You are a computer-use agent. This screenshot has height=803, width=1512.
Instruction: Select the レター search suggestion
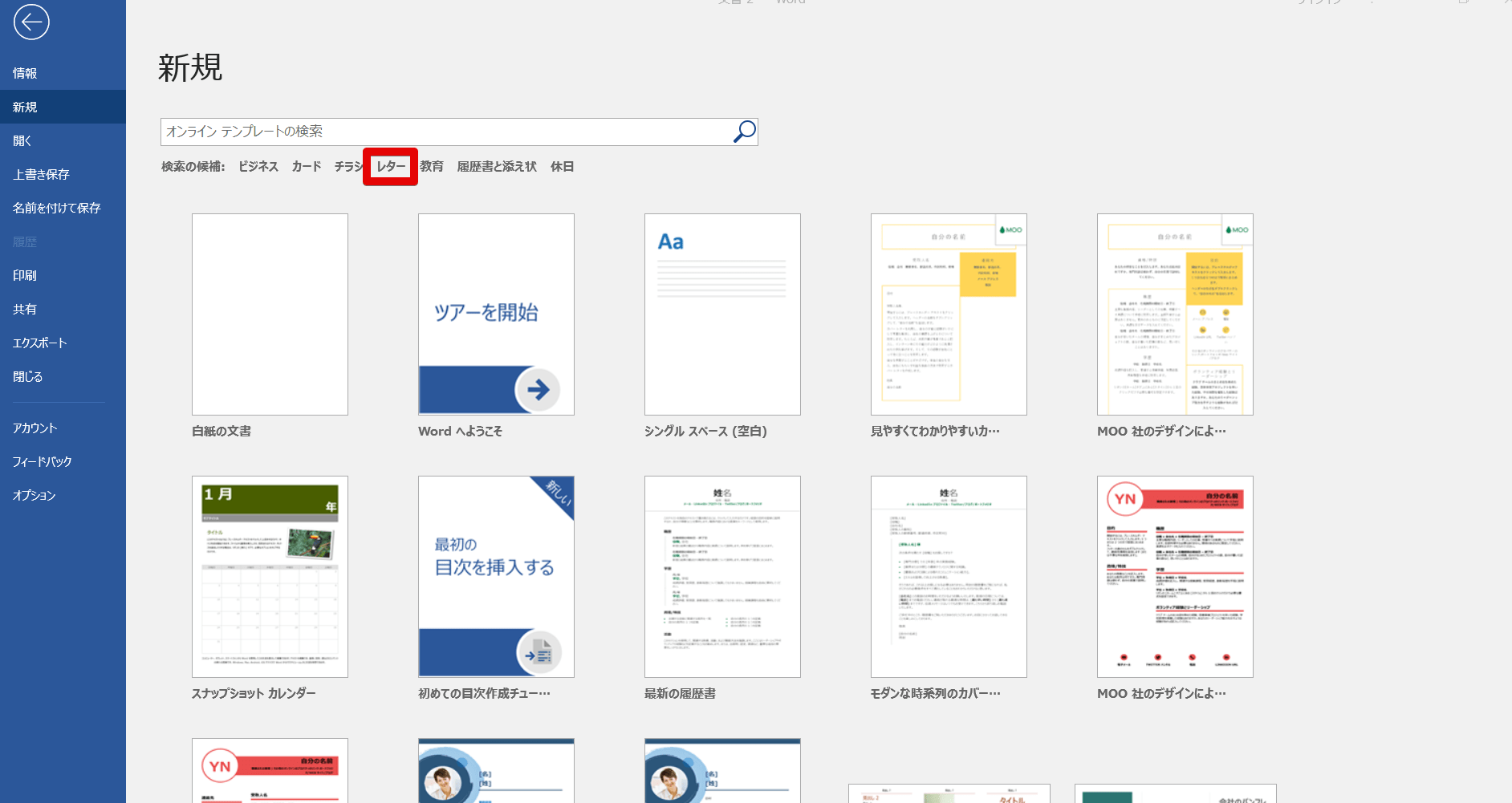point(391,167)
